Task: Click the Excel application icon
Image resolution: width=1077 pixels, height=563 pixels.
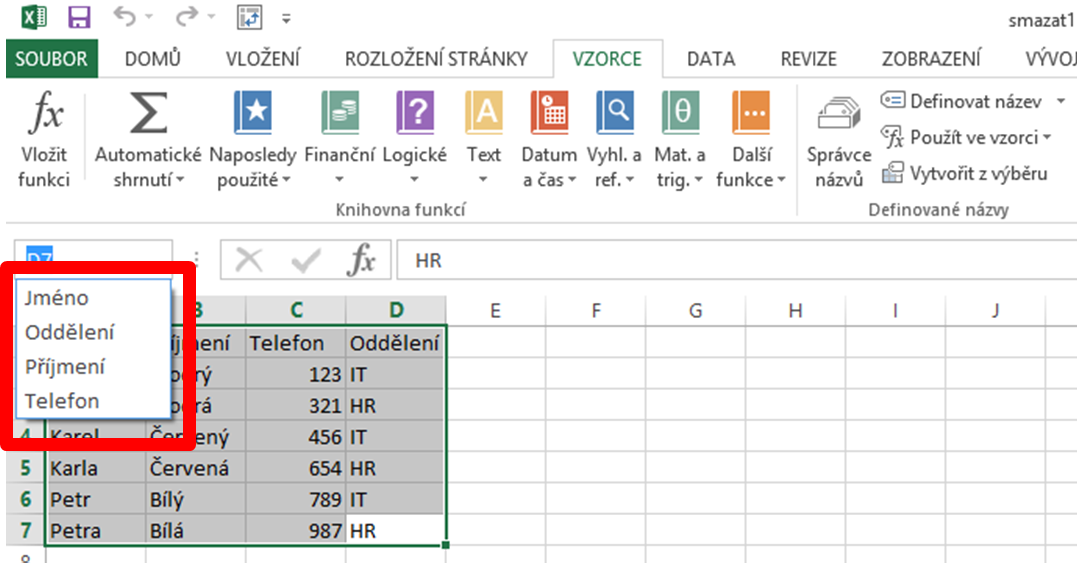Action: pyautogui.click(x=34, y=17)
